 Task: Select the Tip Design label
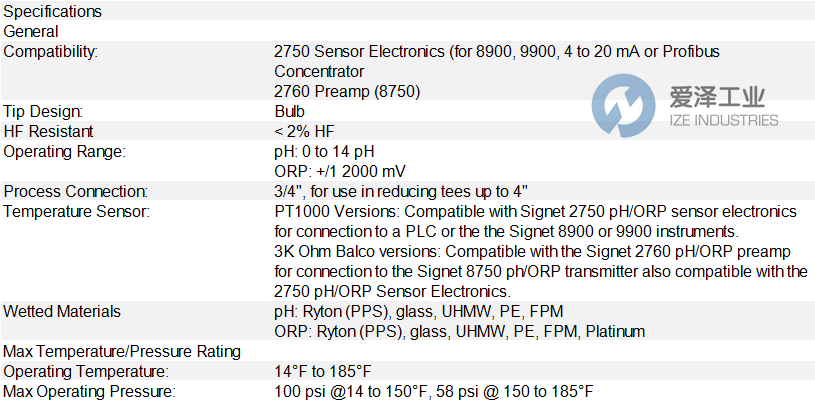coord(43,111)
